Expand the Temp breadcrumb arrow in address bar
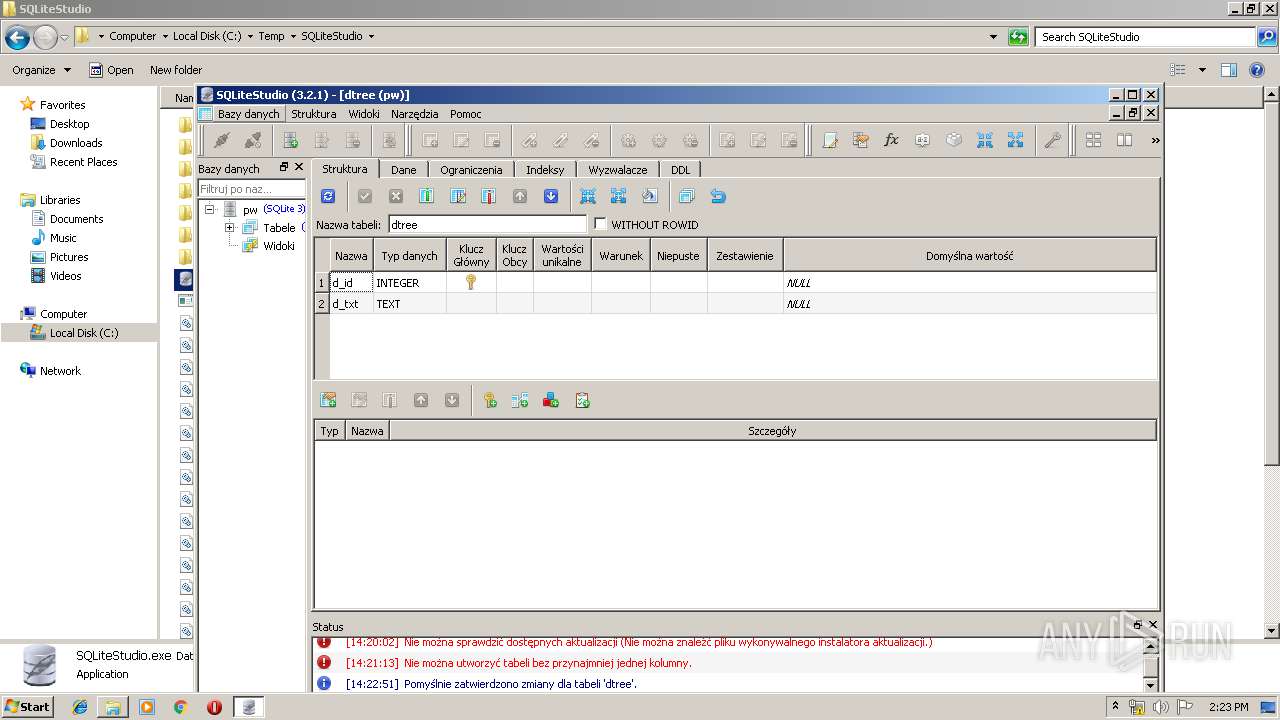This screenshot has width=1280, height=720. point(292,36)
